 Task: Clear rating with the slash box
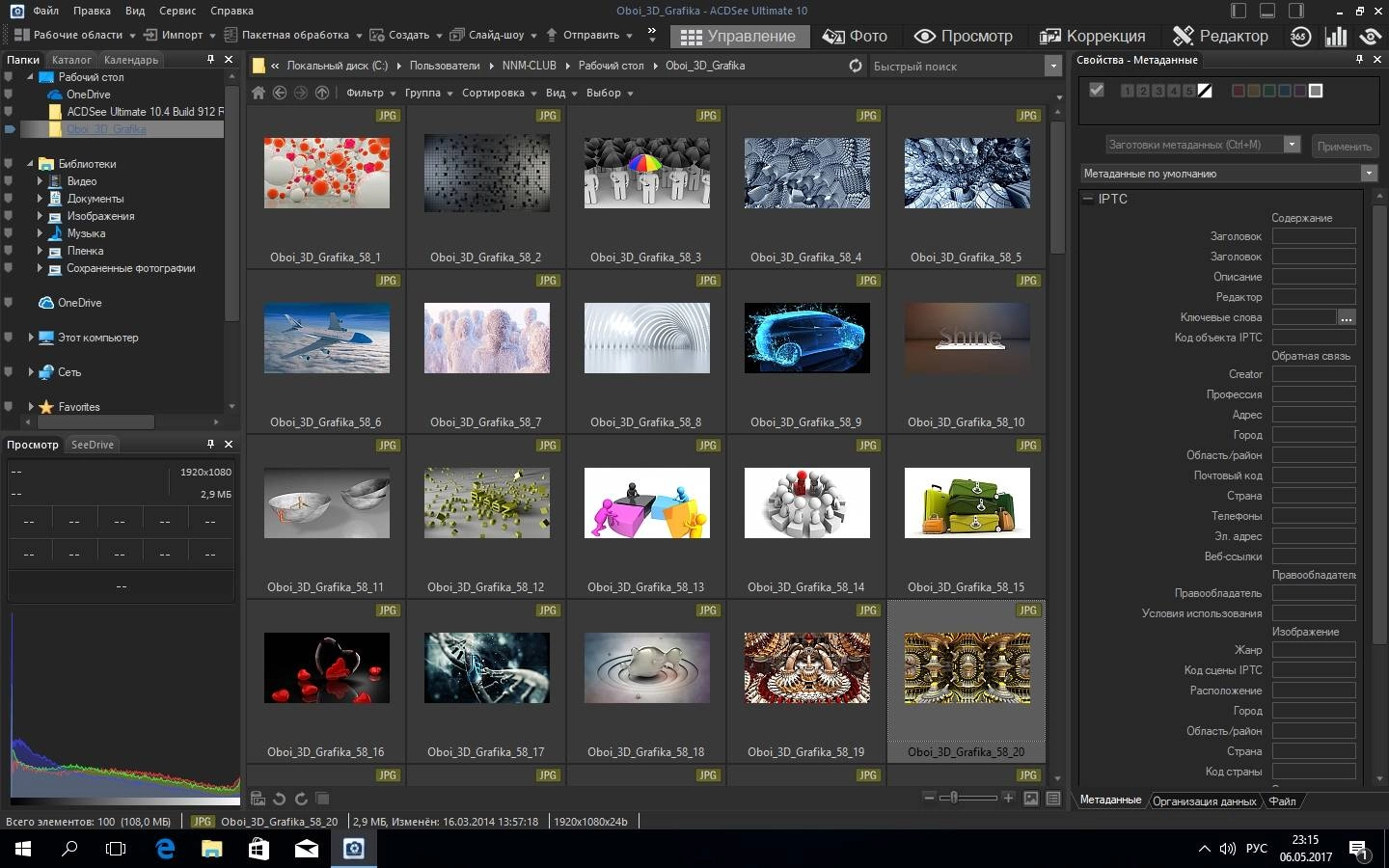pyautogui.click(x=1205, y=91)
